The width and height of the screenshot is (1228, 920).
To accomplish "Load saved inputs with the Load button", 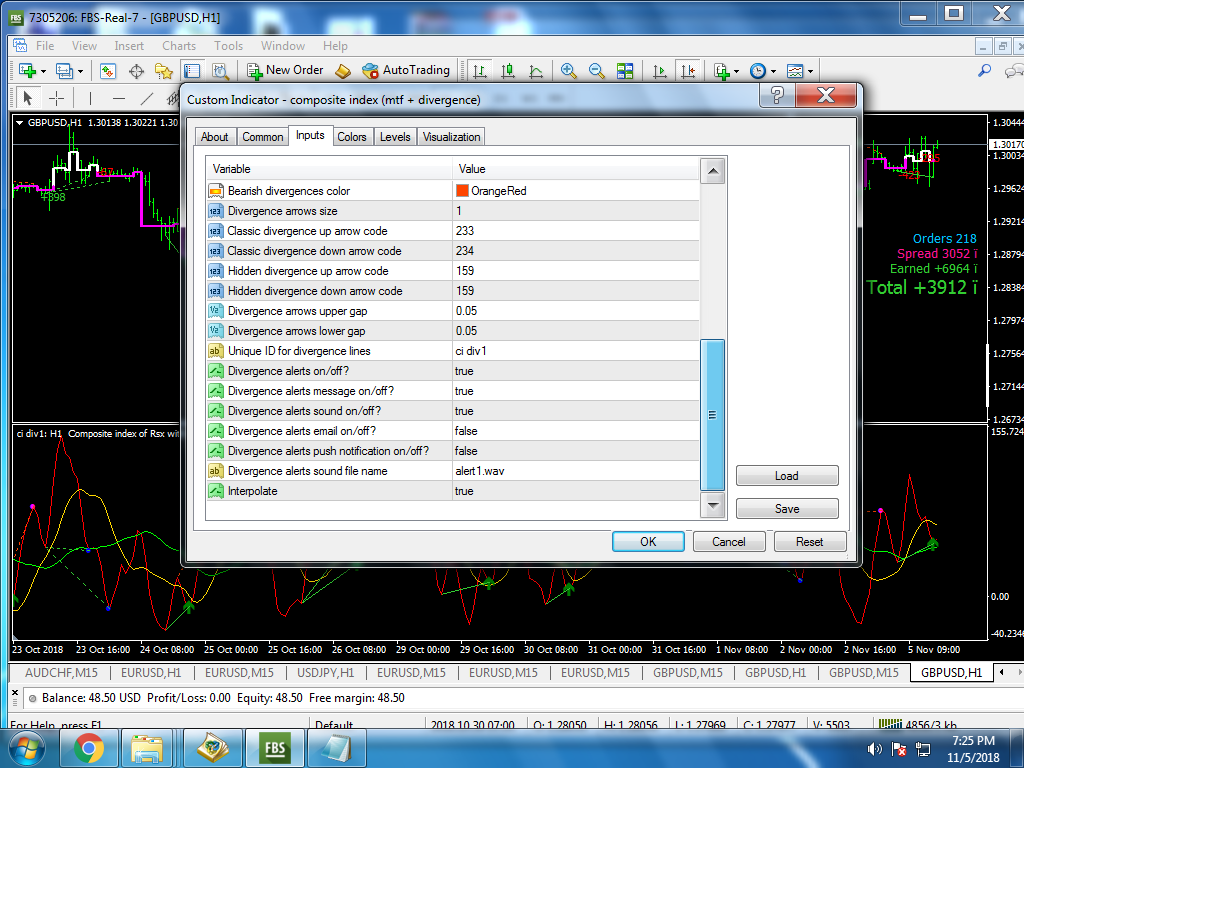I will click(787, 476).
